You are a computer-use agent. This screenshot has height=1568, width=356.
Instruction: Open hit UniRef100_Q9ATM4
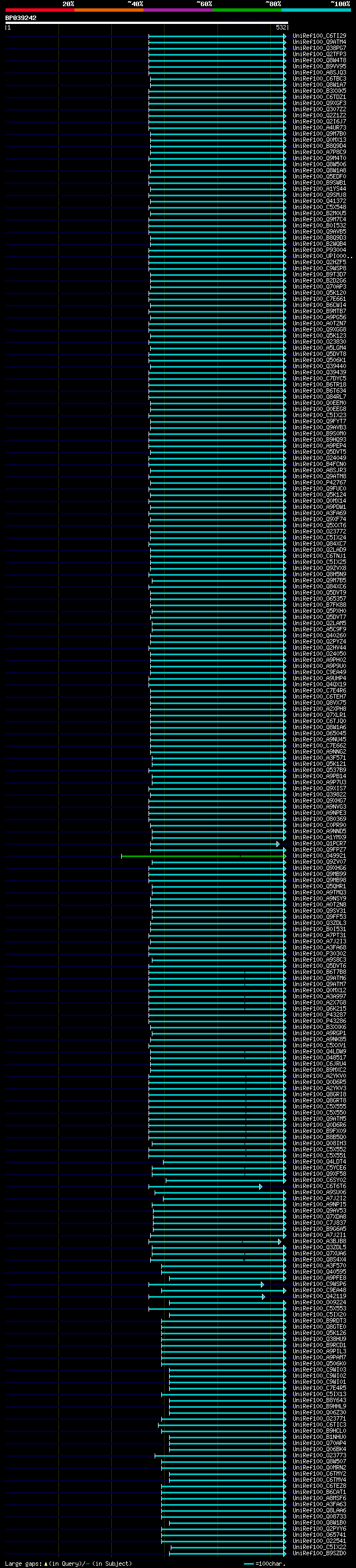(319, 42)
